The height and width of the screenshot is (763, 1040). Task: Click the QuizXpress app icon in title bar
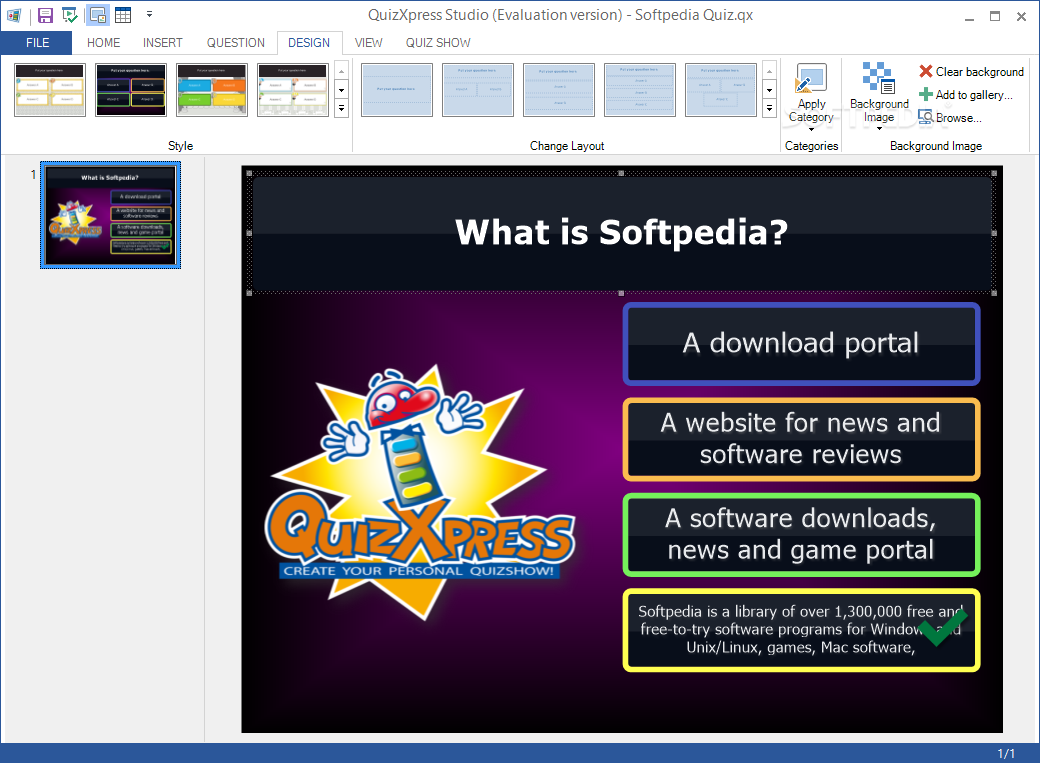click(x=13, y=15)
